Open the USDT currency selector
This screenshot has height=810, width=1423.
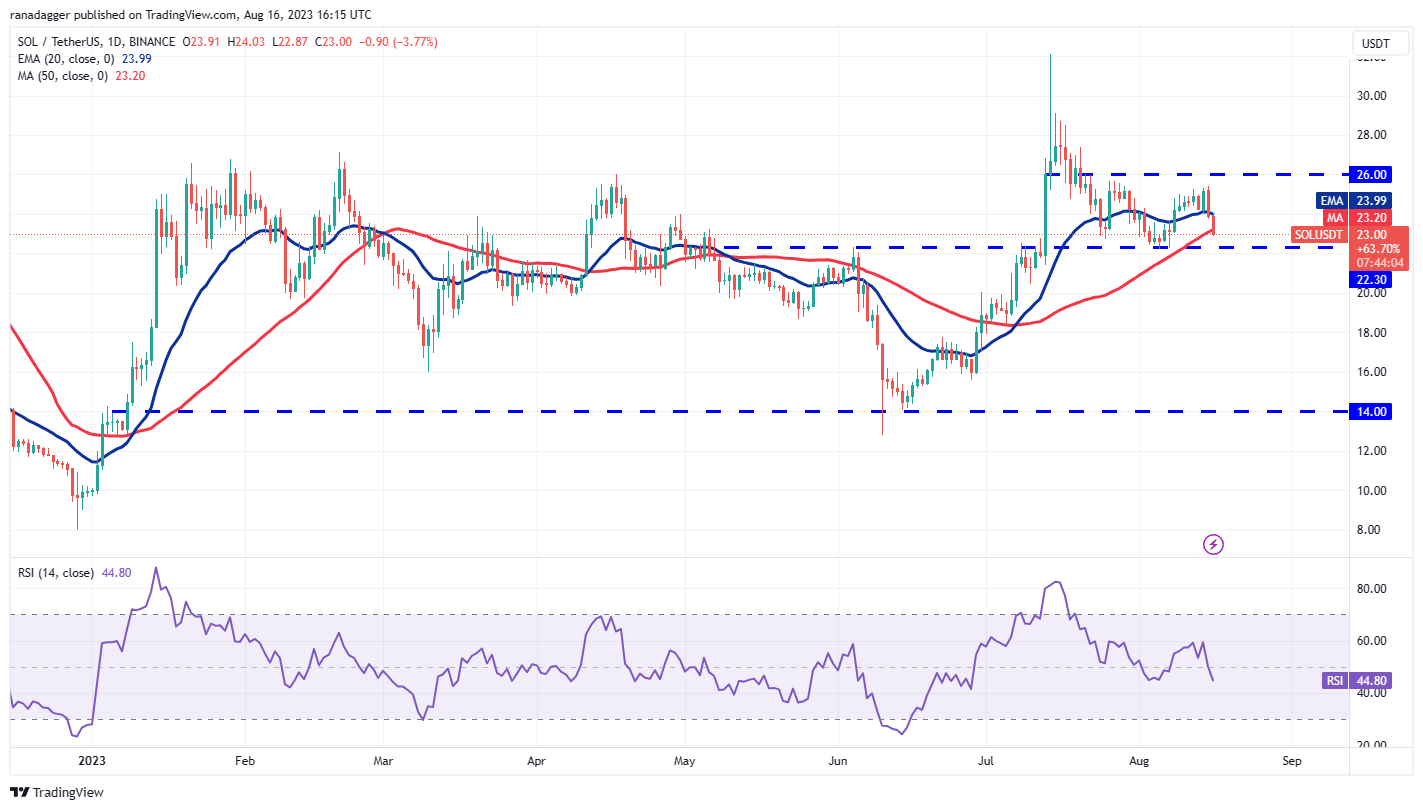coord(1377,43)
